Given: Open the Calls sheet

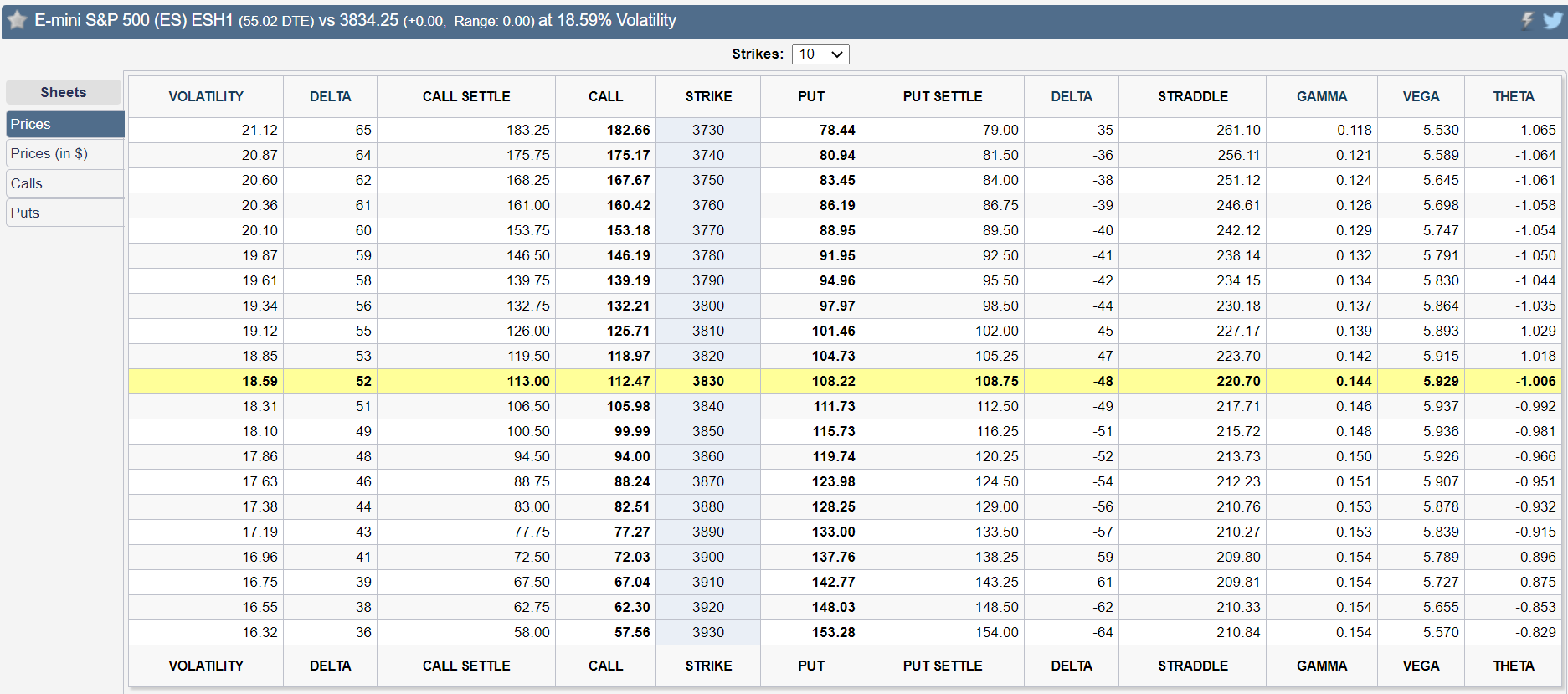Looking at the screenshot, I should coord(65,183).
